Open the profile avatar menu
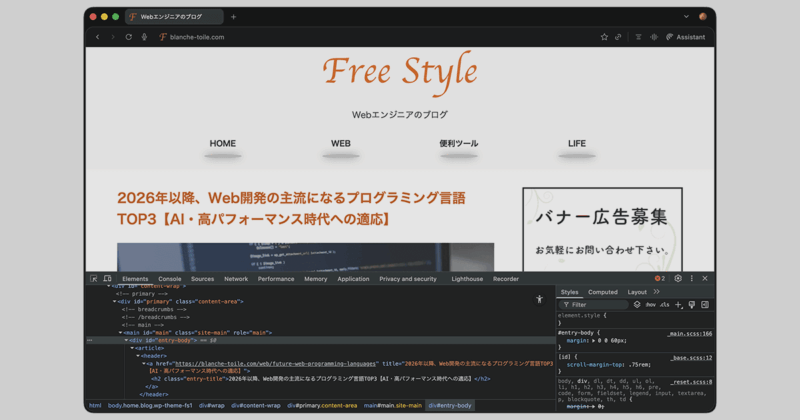The width and height of the screenshot is (800, 420). click(x=703, y=16)
